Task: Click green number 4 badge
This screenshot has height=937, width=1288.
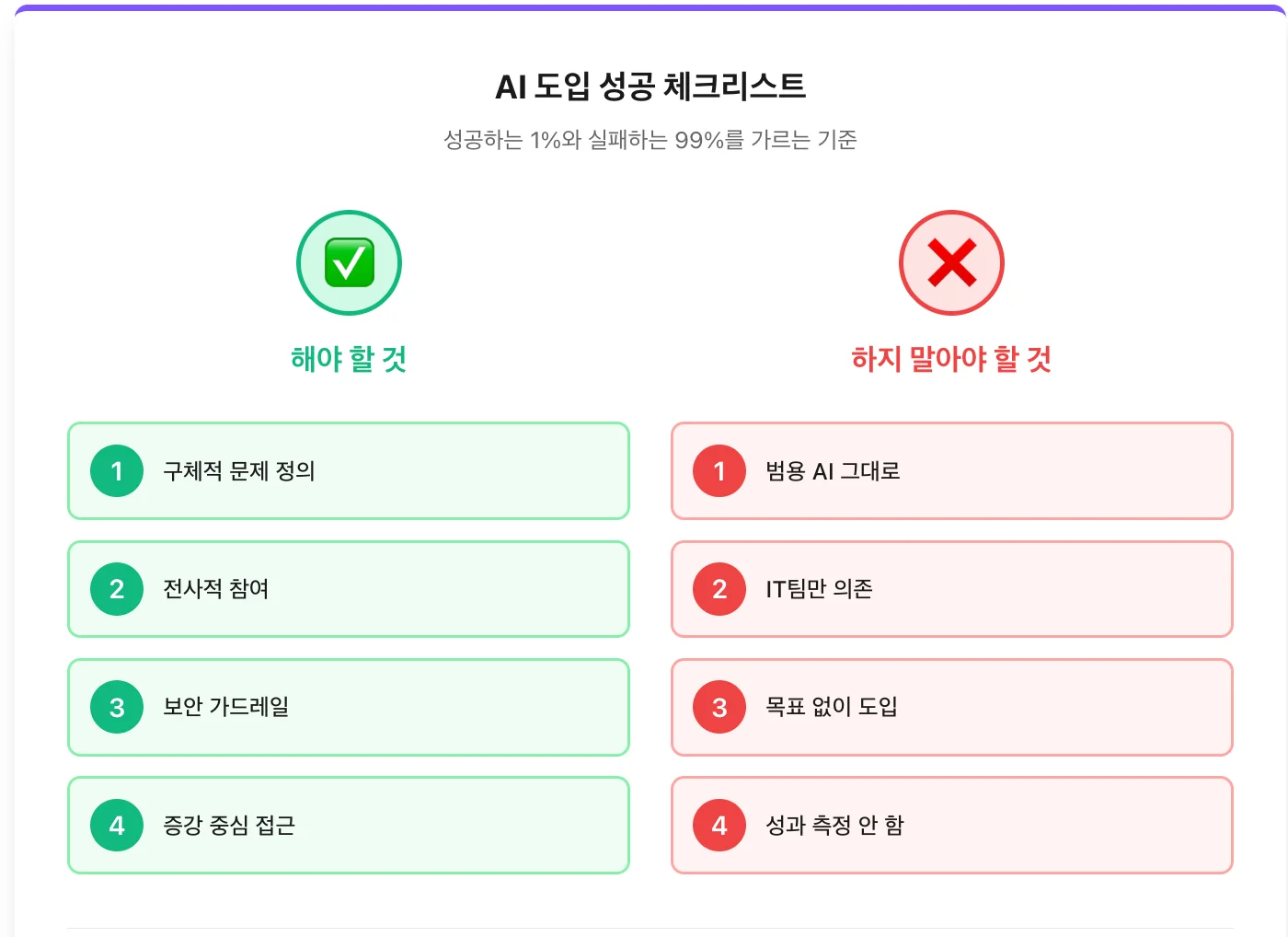Action: (117, 825)
